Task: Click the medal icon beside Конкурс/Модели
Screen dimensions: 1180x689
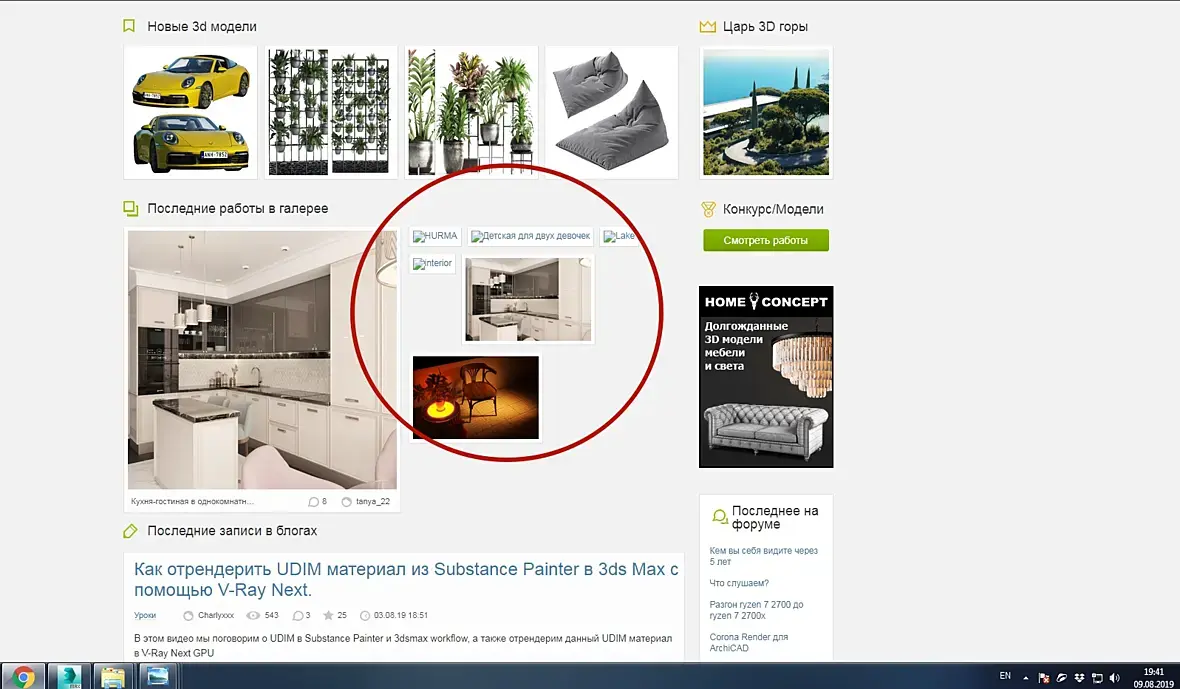Action: (707, 209)
